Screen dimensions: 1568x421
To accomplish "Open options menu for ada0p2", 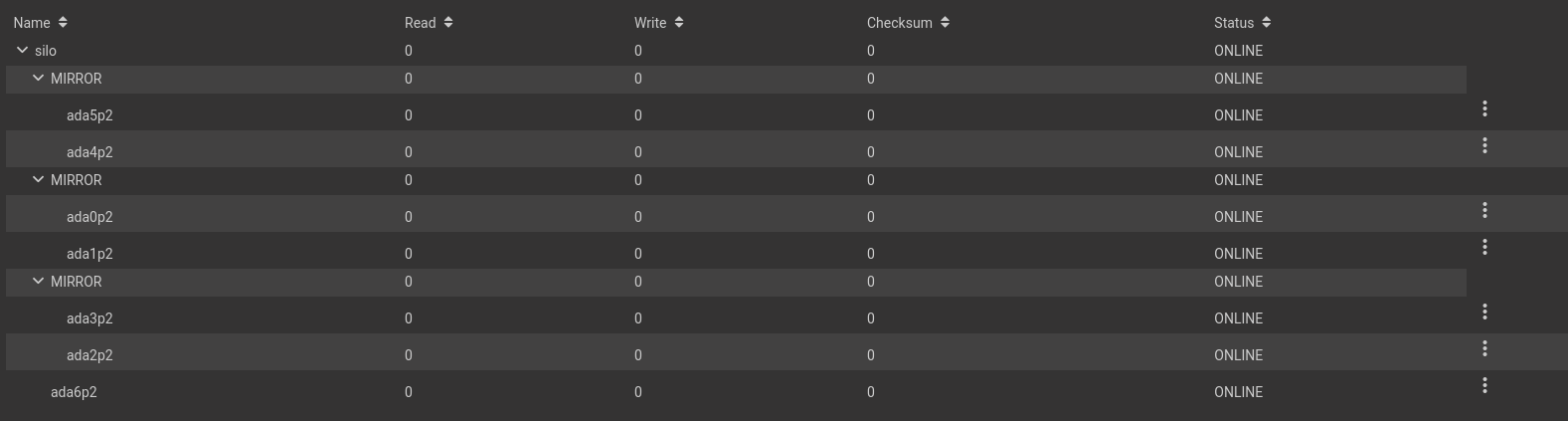I will [x=1484, y=210].
